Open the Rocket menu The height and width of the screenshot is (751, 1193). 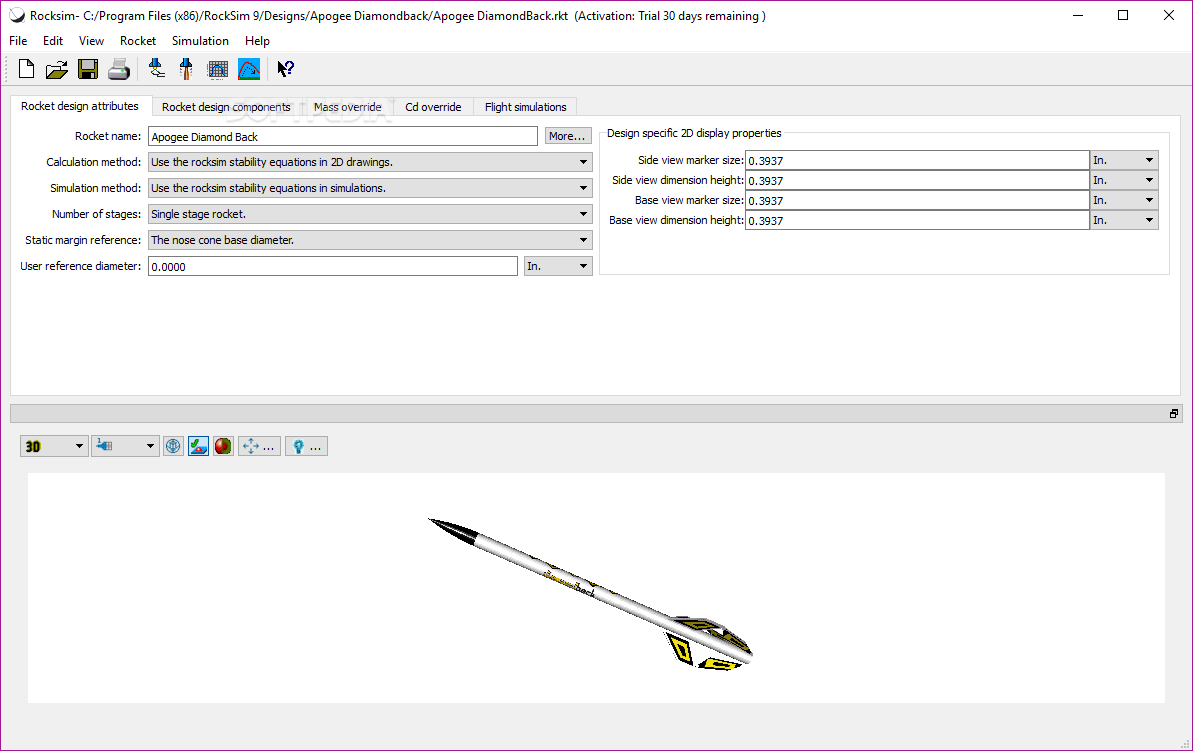click(138, 41)
